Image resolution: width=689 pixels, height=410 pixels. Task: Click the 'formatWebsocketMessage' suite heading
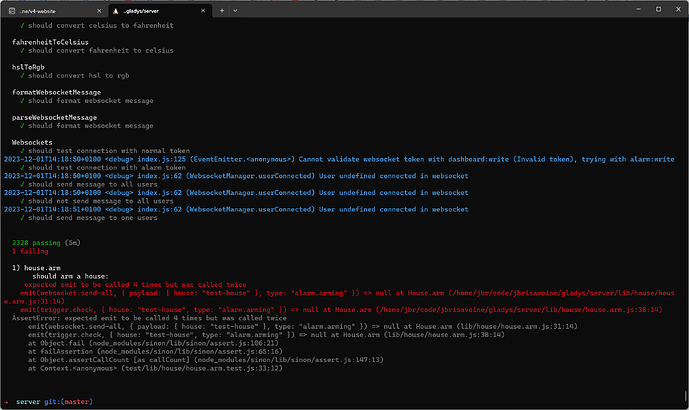click(x=56, y=92)
